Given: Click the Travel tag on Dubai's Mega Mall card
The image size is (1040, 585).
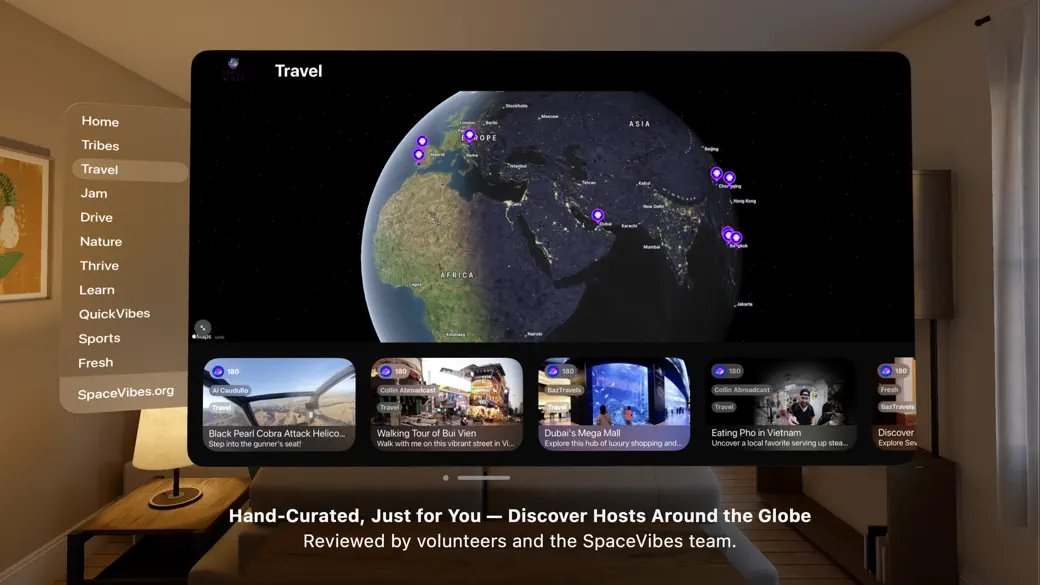Looking at the screenshot, I should (x=557, y=407).
